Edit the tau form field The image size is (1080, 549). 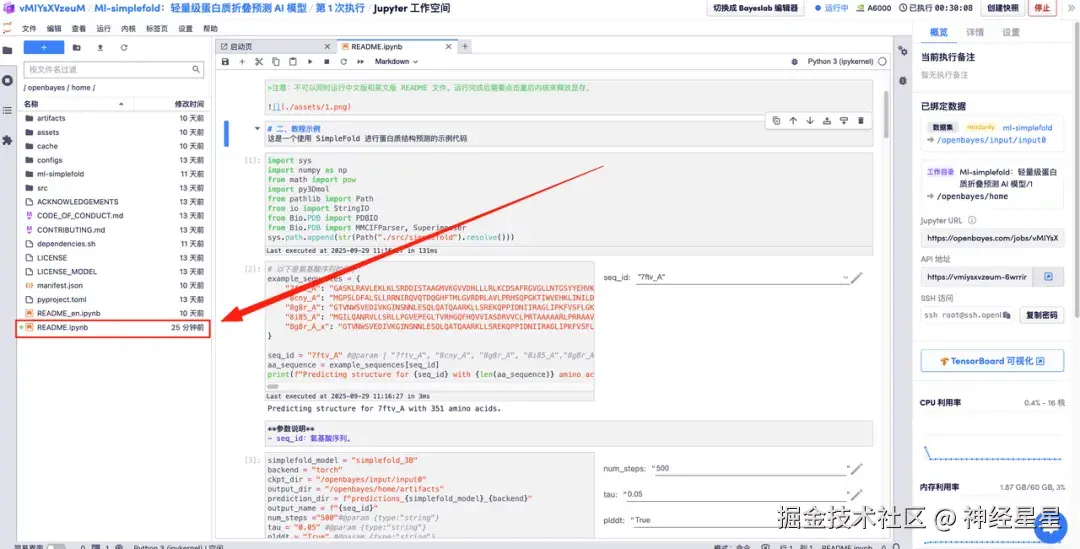coord(736,495)
